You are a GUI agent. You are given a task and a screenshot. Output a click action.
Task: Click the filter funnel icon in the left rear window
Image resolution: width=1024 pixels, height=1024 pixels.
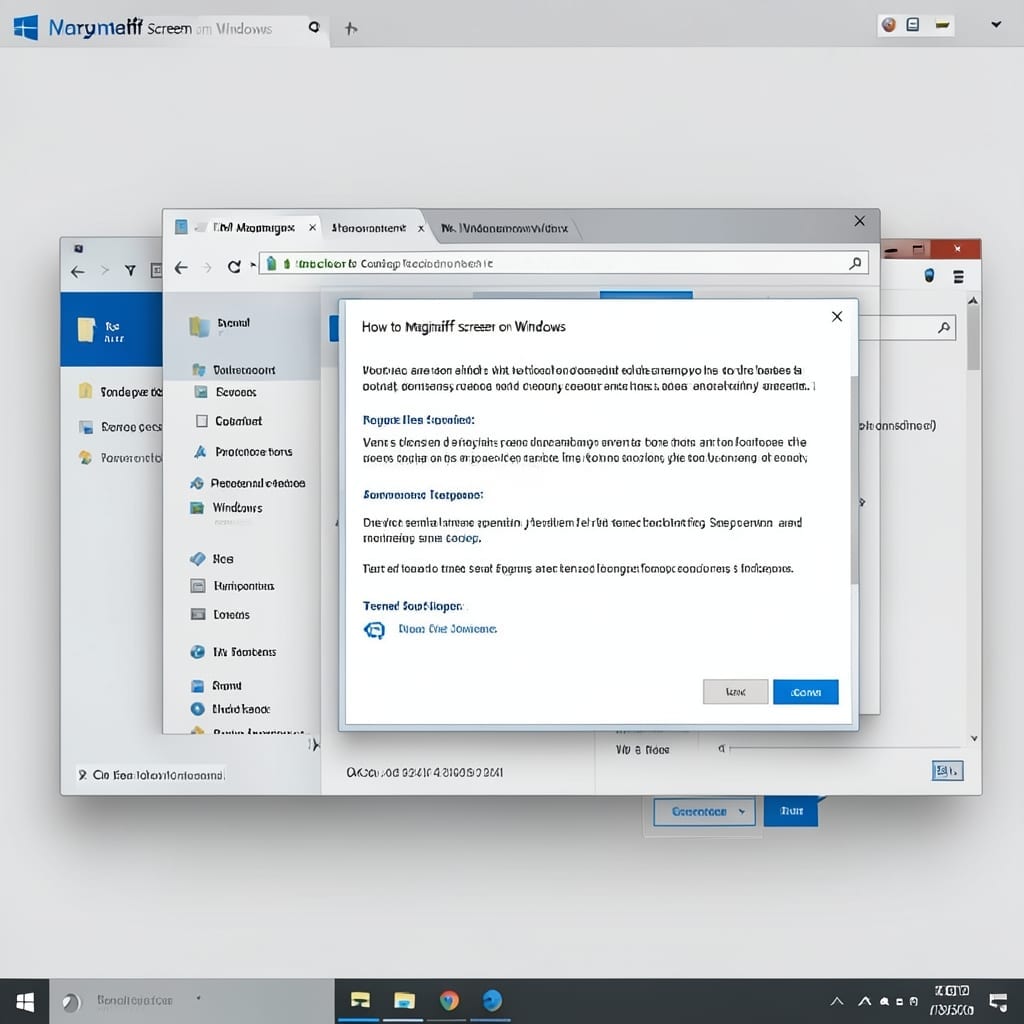[x=131, y=270]
